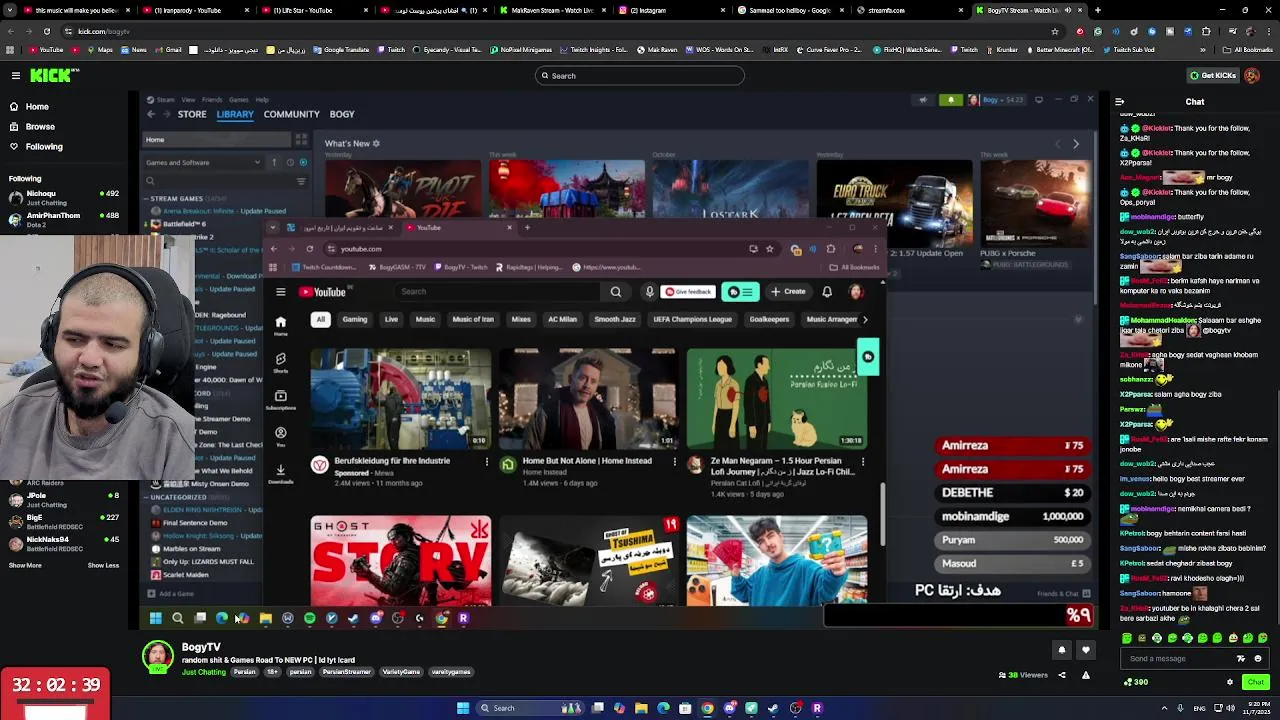
Task: Click Show More in following list
Action: coord(25,565)
